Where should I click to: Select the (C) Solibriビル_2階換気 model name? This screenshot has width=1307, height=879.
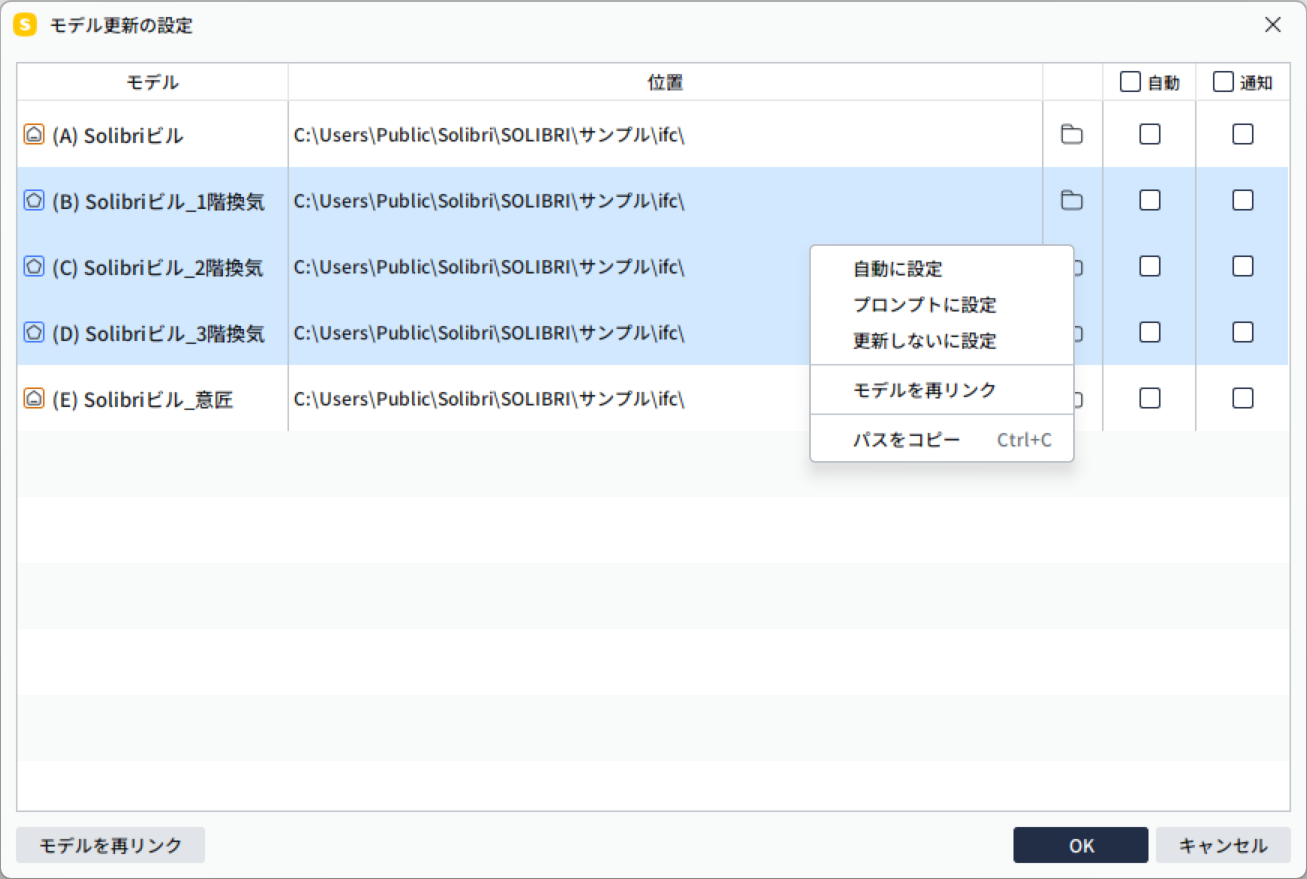(x=158, y=267)
